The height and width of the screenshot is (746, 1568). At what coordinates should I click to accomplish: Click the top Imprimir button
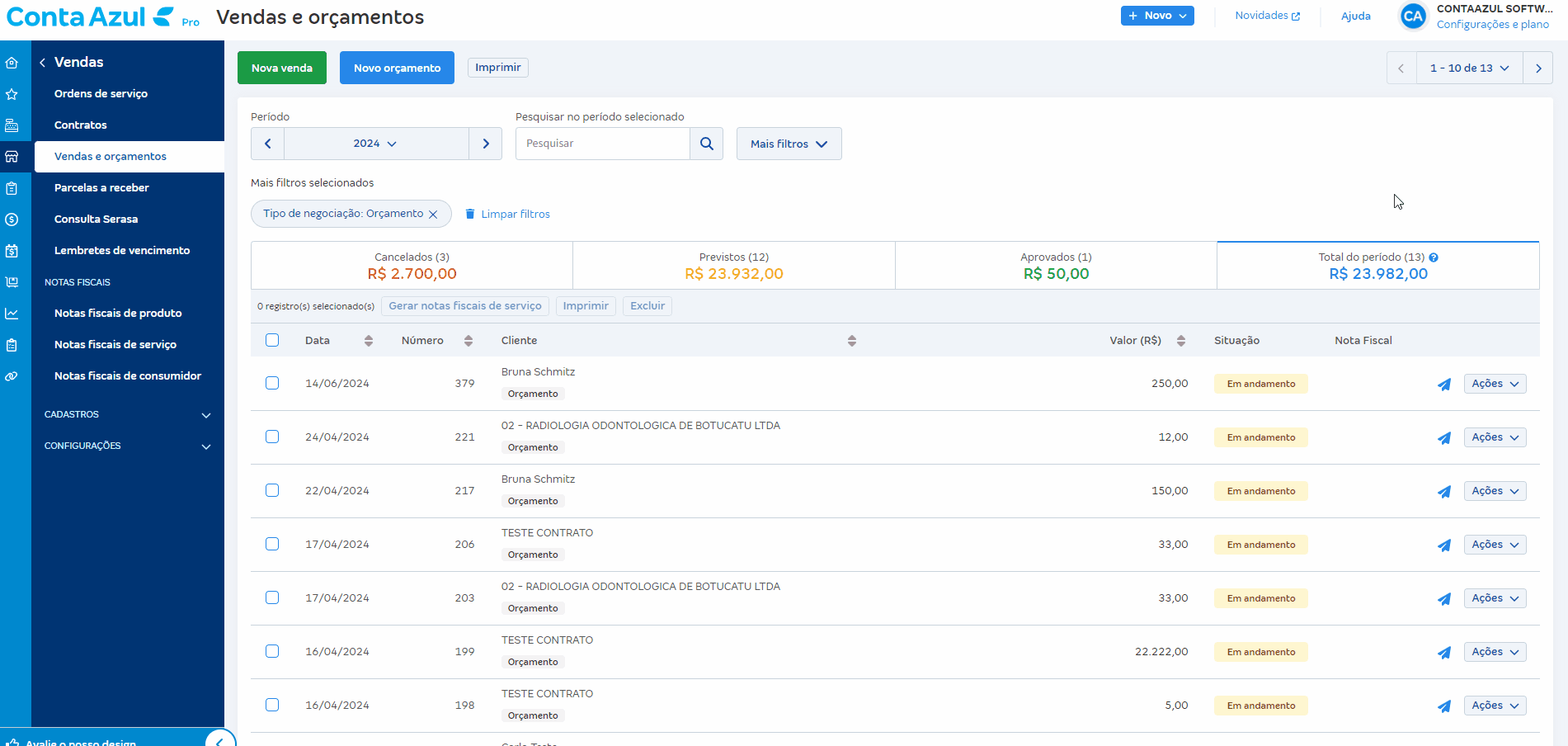click(x=498, y=68)
